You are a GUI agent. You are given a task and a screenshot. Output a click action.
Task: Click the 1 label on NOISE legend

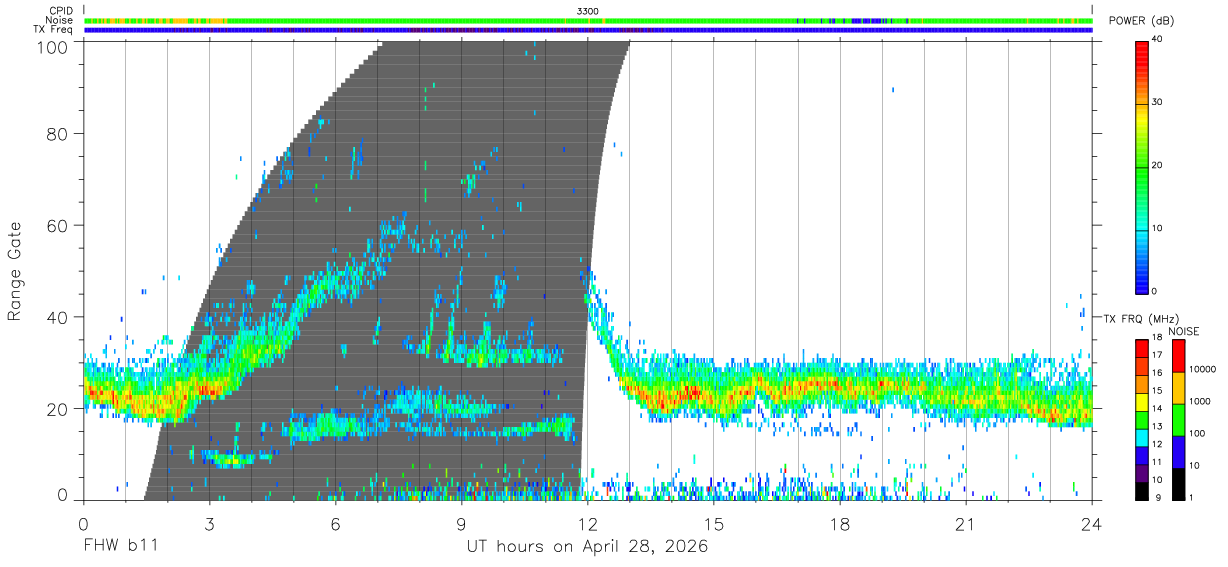click(1190, 498)
